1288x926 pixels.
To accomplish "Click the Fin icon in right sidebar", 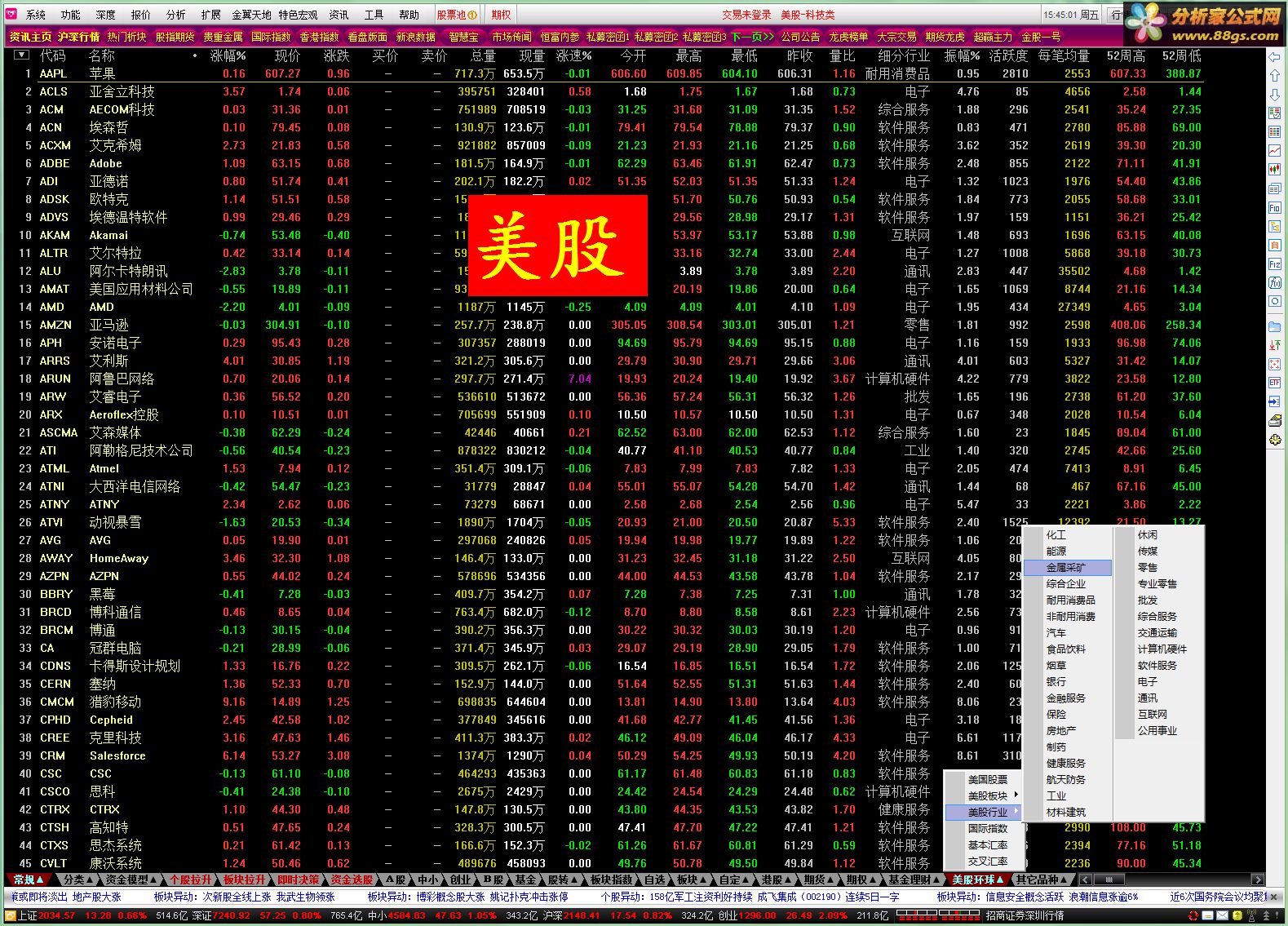I will click(1274, 208).
